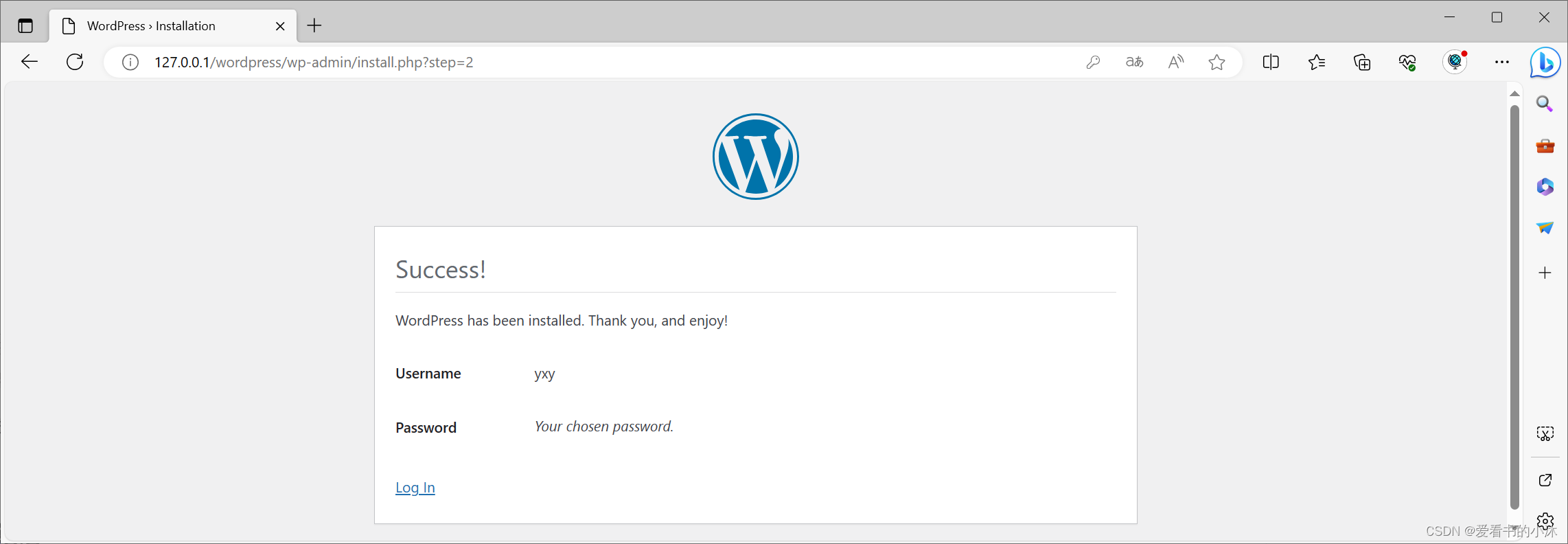Translate page using the translate icon
The width and height of the screenshot is (1568, 544).
[1134, 63]
